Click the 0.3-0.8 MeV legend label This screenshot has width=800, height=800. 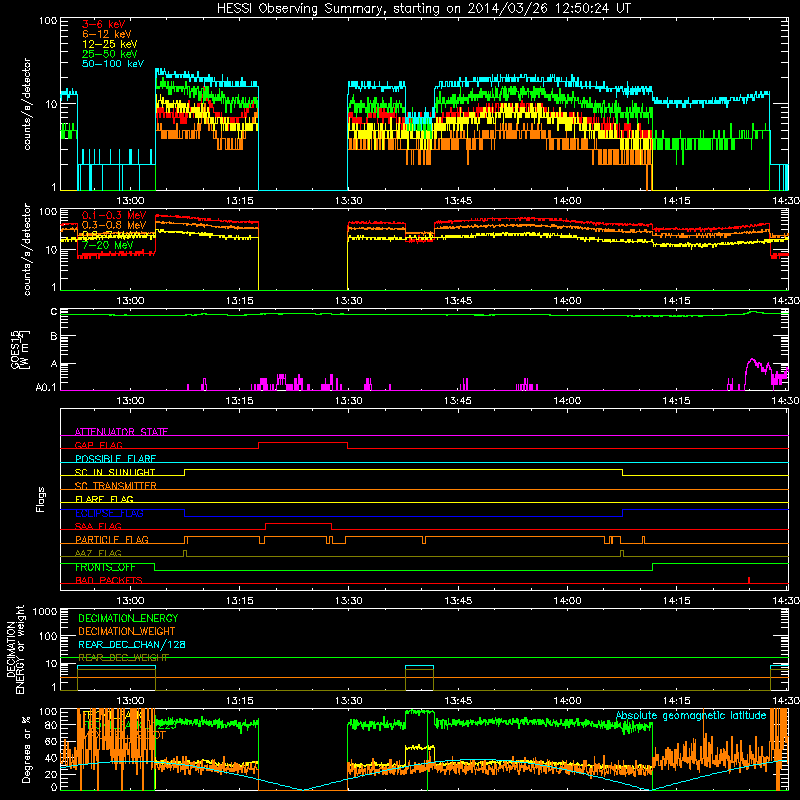tap(114, 225)
